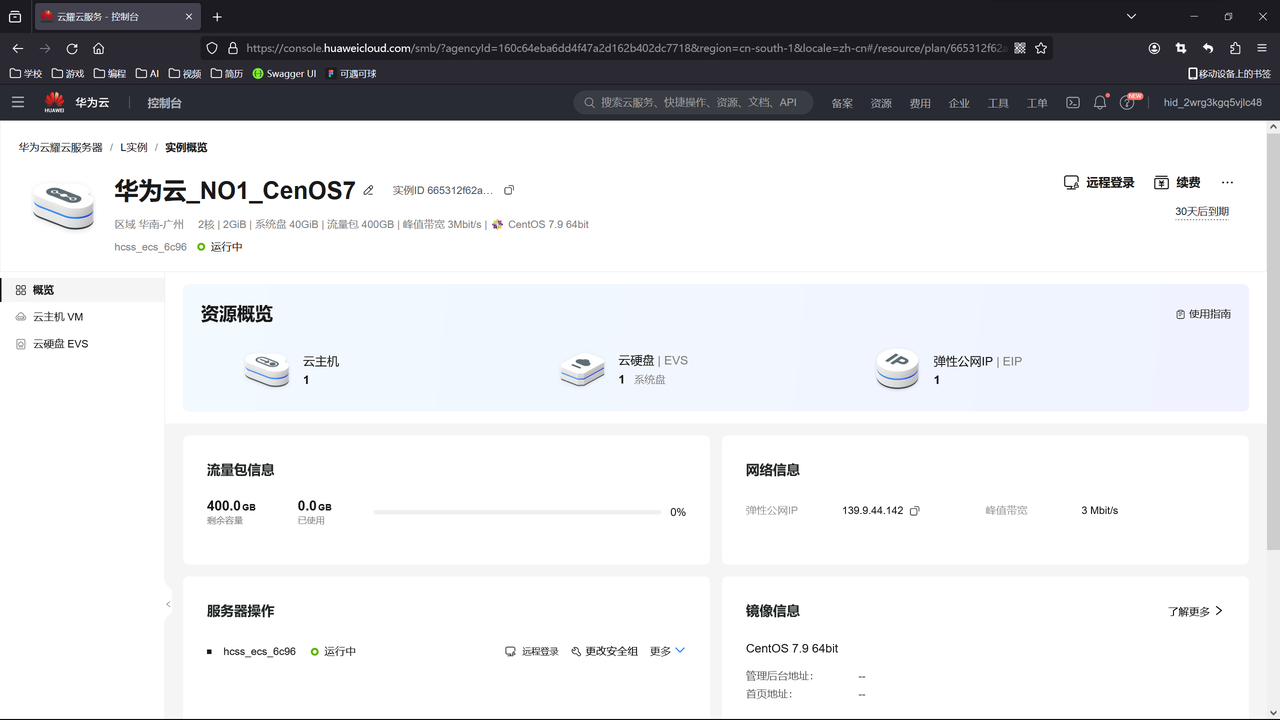Click the 弹性公网IP resource icon
Screen dimensions: 1280x720
pos(897,369)
